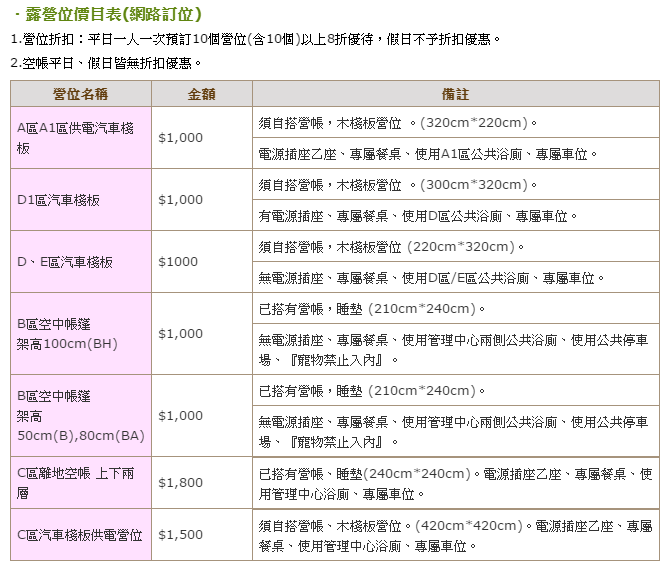Select the B區空中帳篷 架高50cm(B),80cm(BA) cell

(81, 415)
